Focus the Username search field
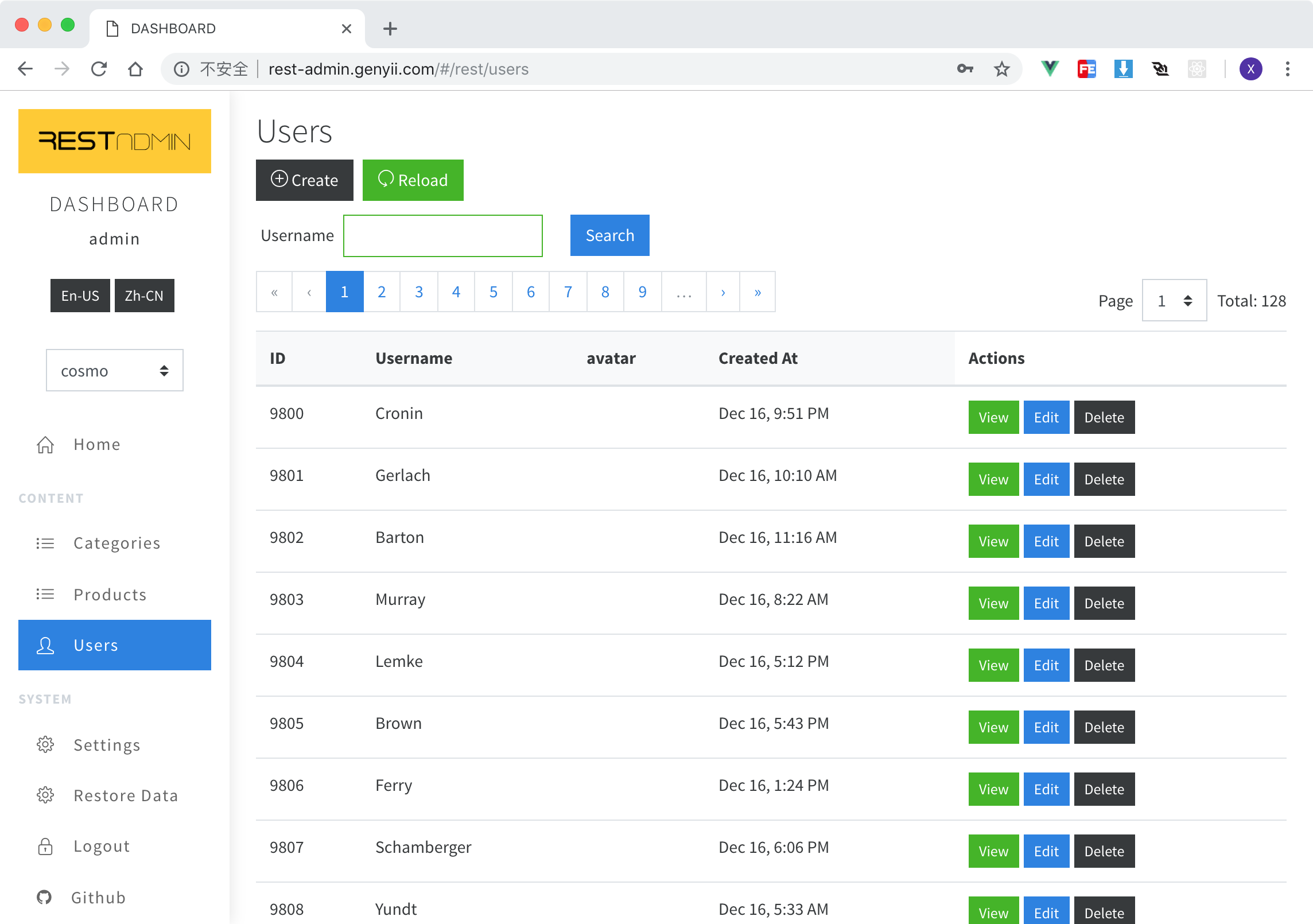This screenshot has height=924, width=1313. pos(443,236)
